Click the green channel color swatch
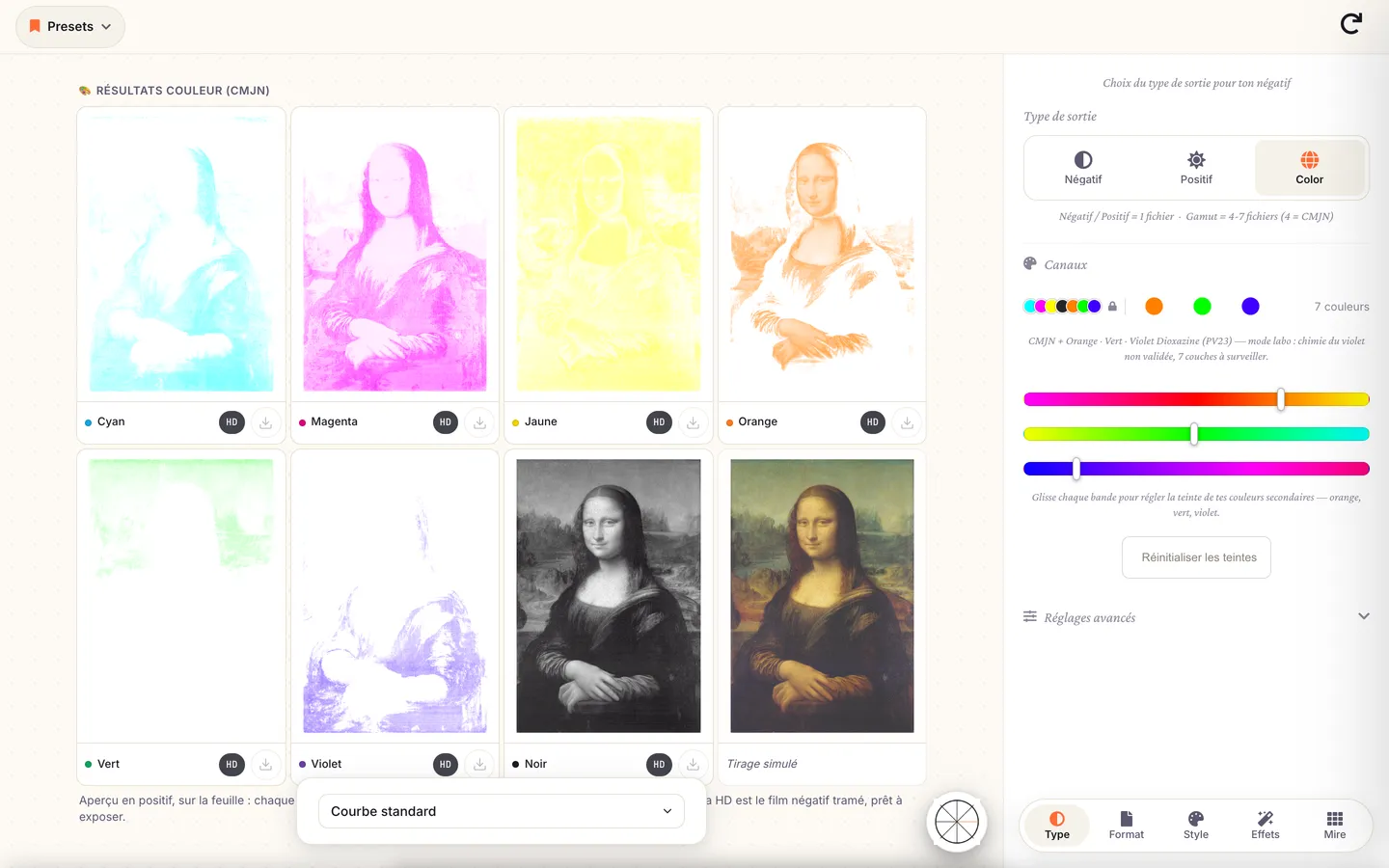The image size is (1389, 868). (1202, 307)
